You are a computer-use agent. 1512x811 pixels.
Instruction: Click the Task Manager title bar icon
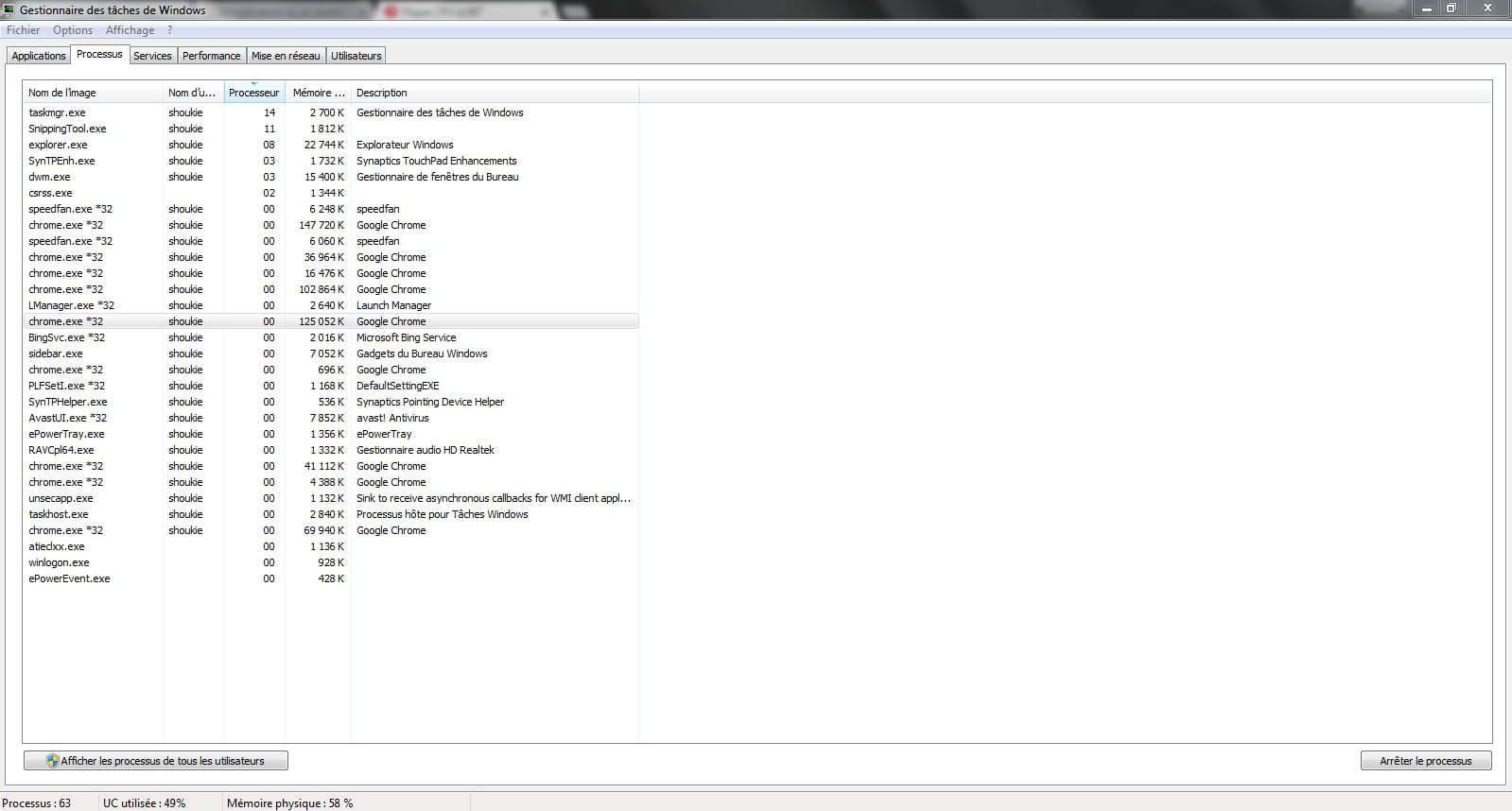9,9
